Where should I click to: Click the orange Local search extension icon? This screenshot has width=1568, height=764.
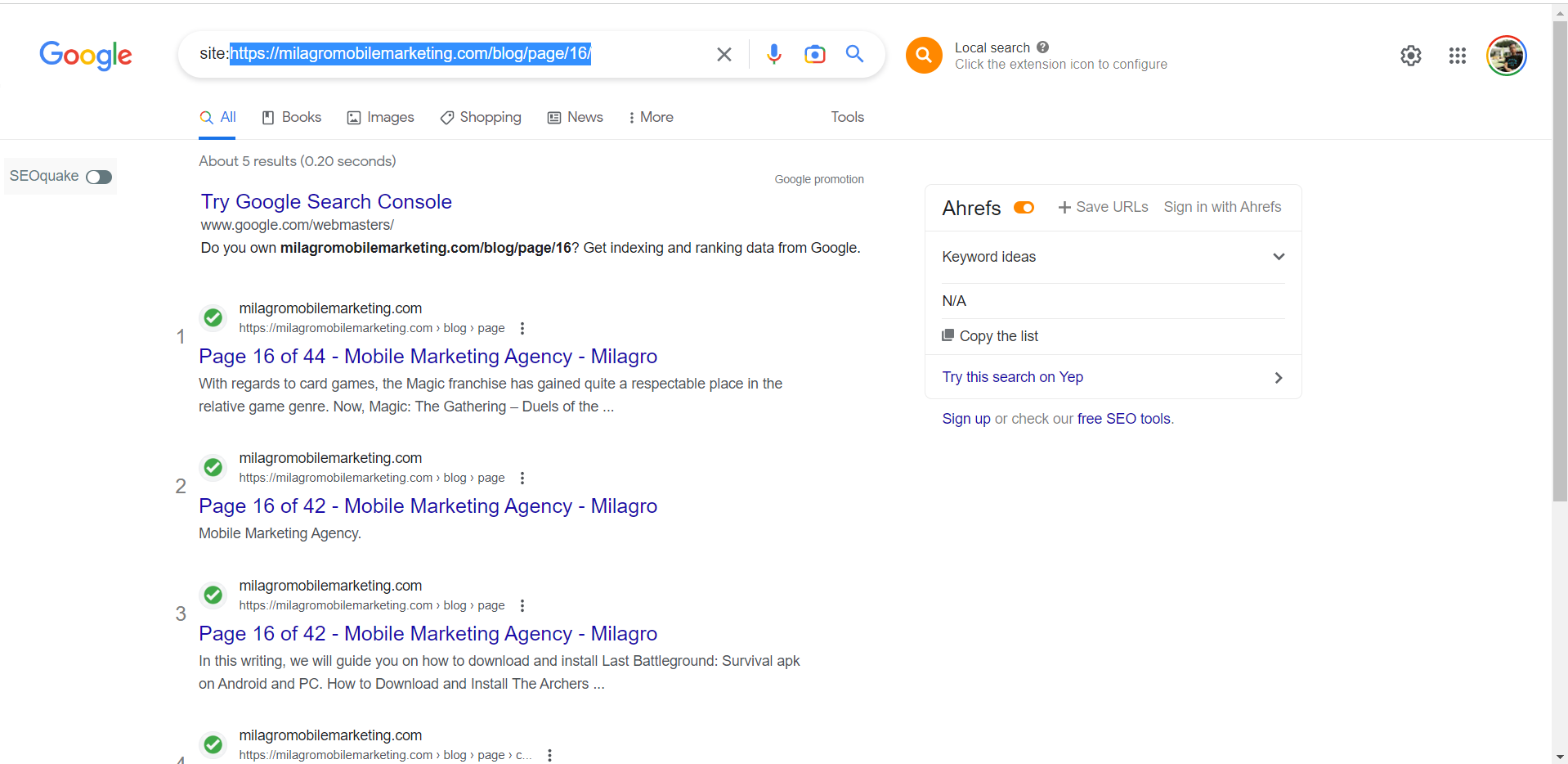tap(924, 56)
